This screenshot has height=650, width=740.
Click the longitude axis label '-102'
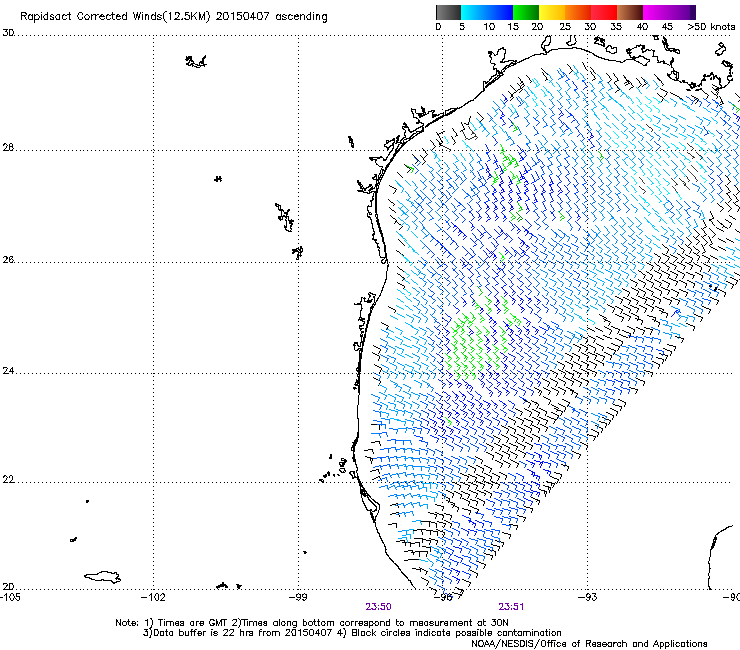click(153, 597)
